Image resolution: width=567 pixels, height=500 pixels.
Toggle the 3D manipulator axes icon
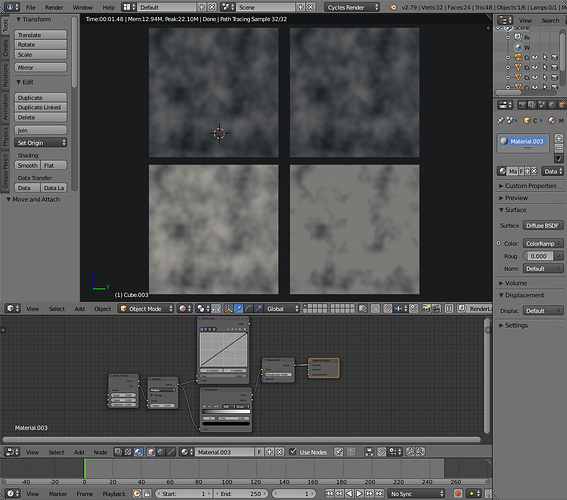229,308
